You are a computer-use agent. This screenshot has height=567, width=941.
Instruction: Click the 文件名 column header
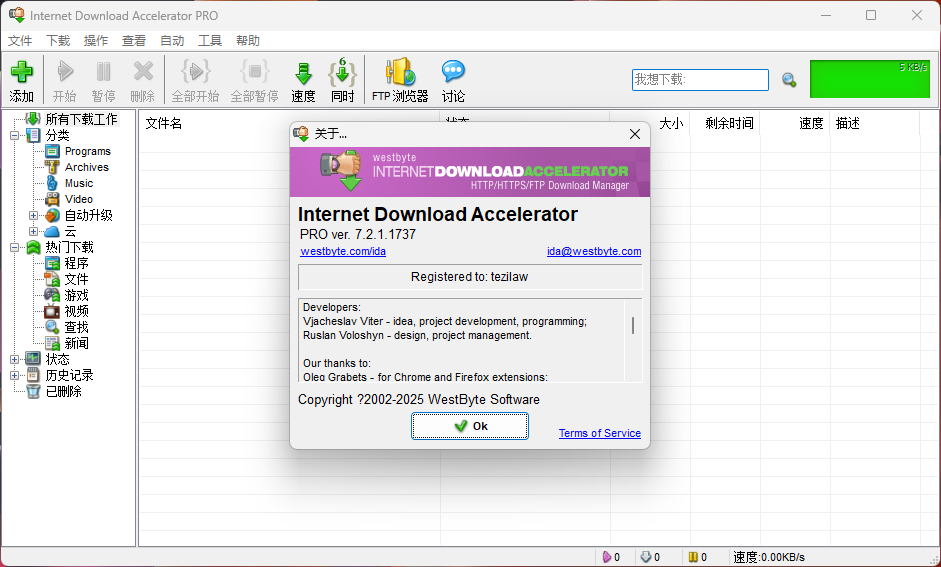tap(164, 124)
